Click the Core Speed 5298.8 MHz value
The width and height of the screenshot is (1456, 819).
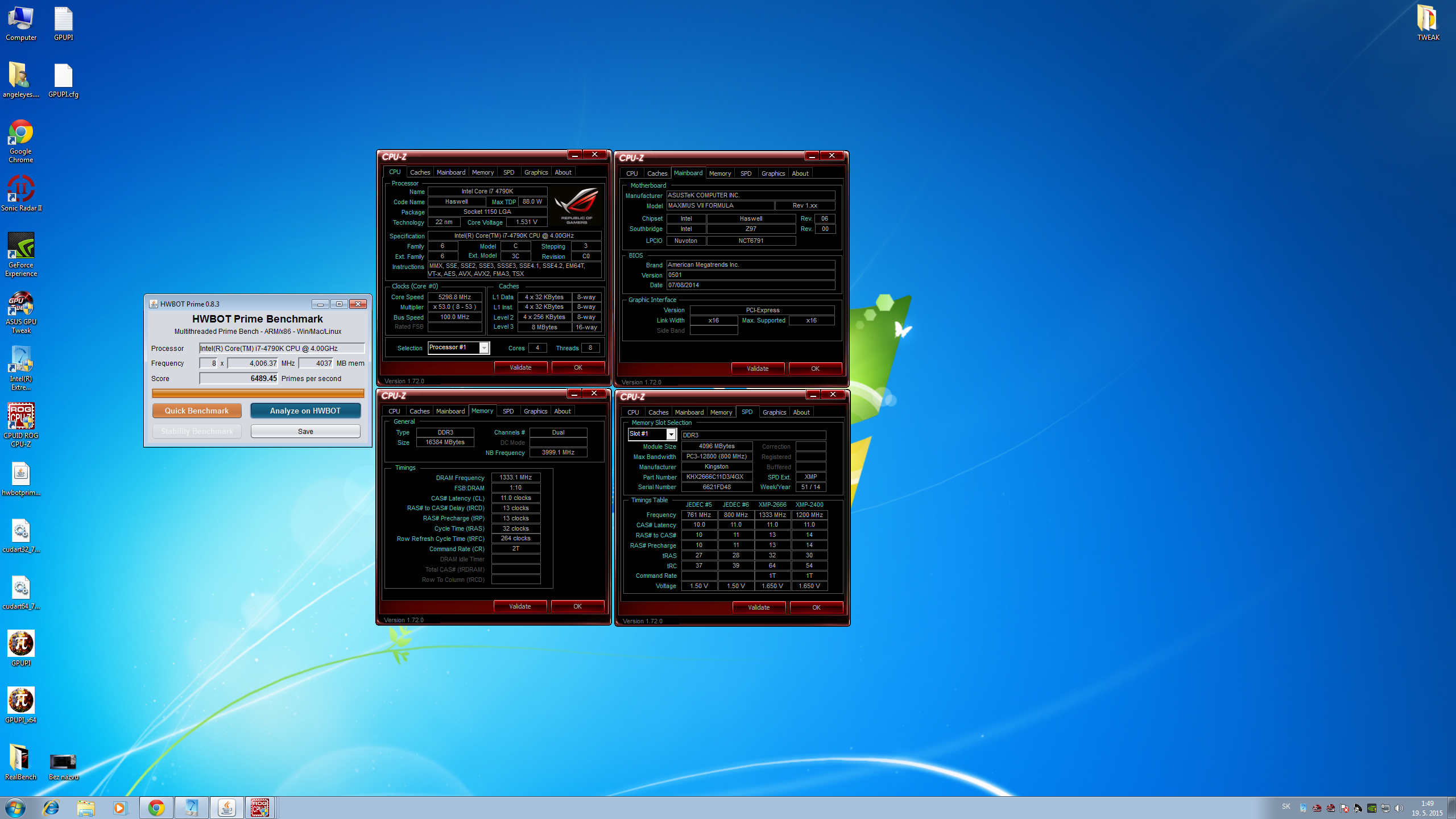click(454, 297)
